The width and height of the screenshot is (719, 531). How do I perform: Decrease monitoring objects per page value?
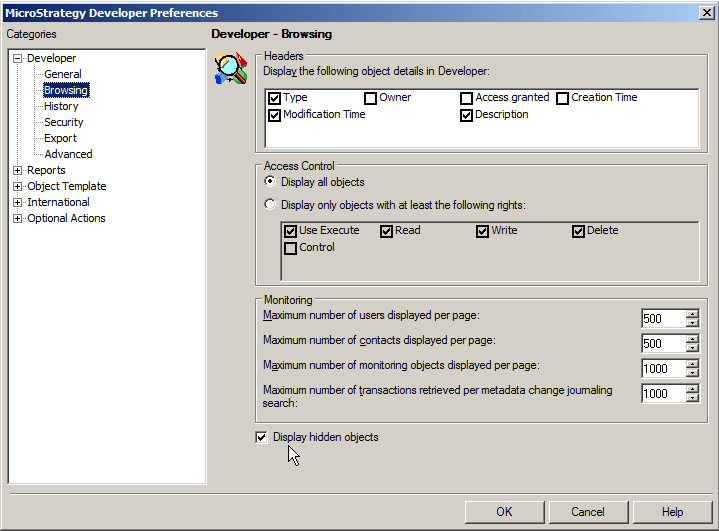(692, 372)
